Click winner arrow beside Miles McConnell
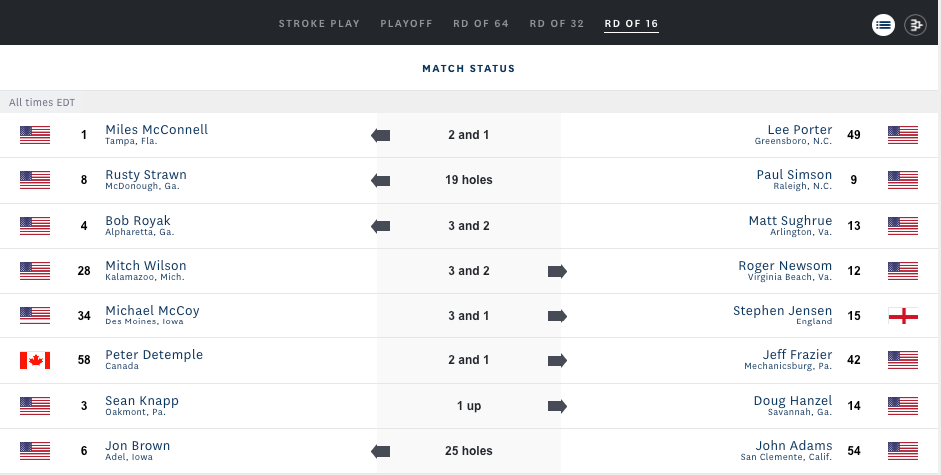This screenshot has width=941, height=475. [380, 135]
